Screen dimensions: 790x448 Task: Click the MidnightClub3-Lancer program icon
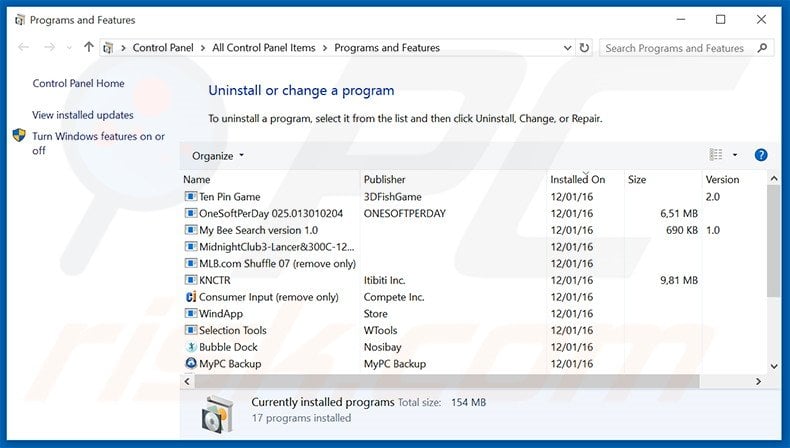[190, 246]
